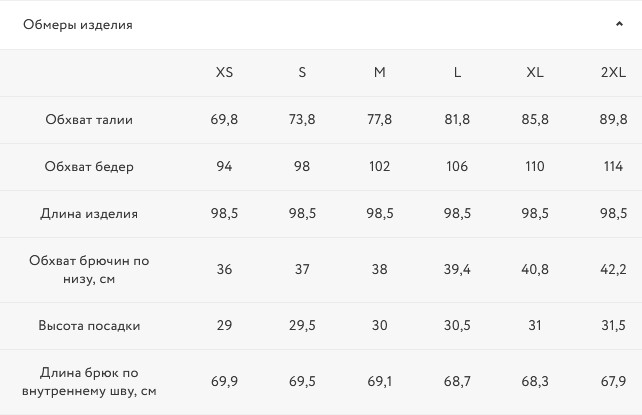642x415 pixels.
Task: Click waist value 73,8 for size S
Action: (x=302, y=120)
